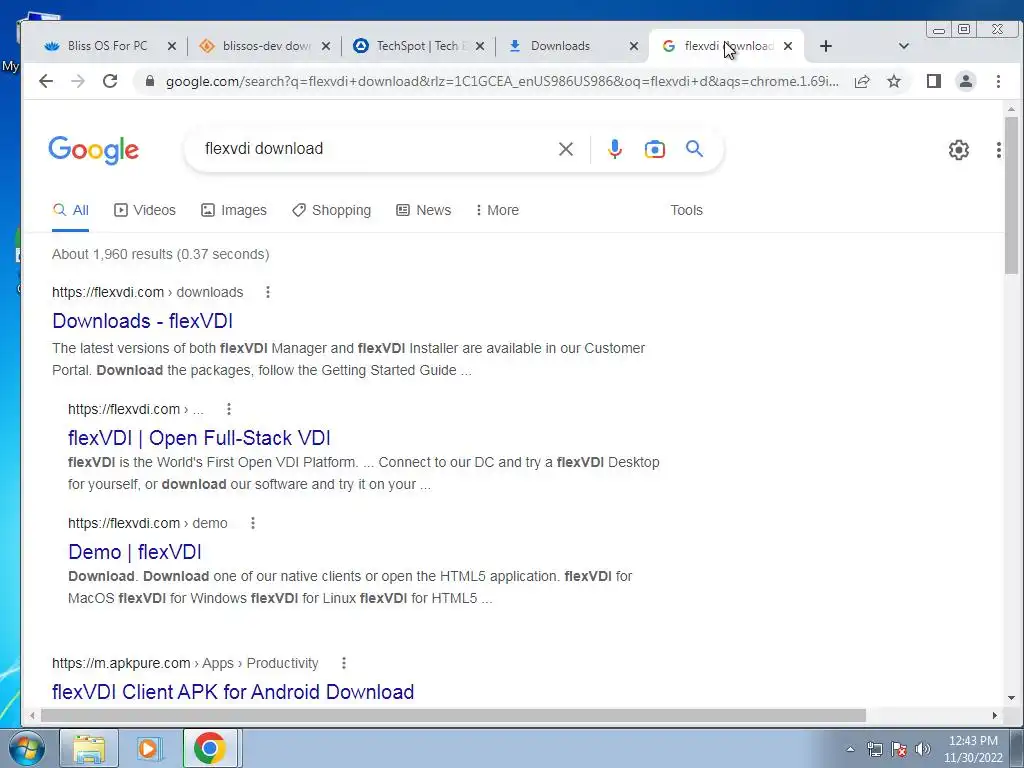Open options for the apkpure.com result

tap(344, 663)
